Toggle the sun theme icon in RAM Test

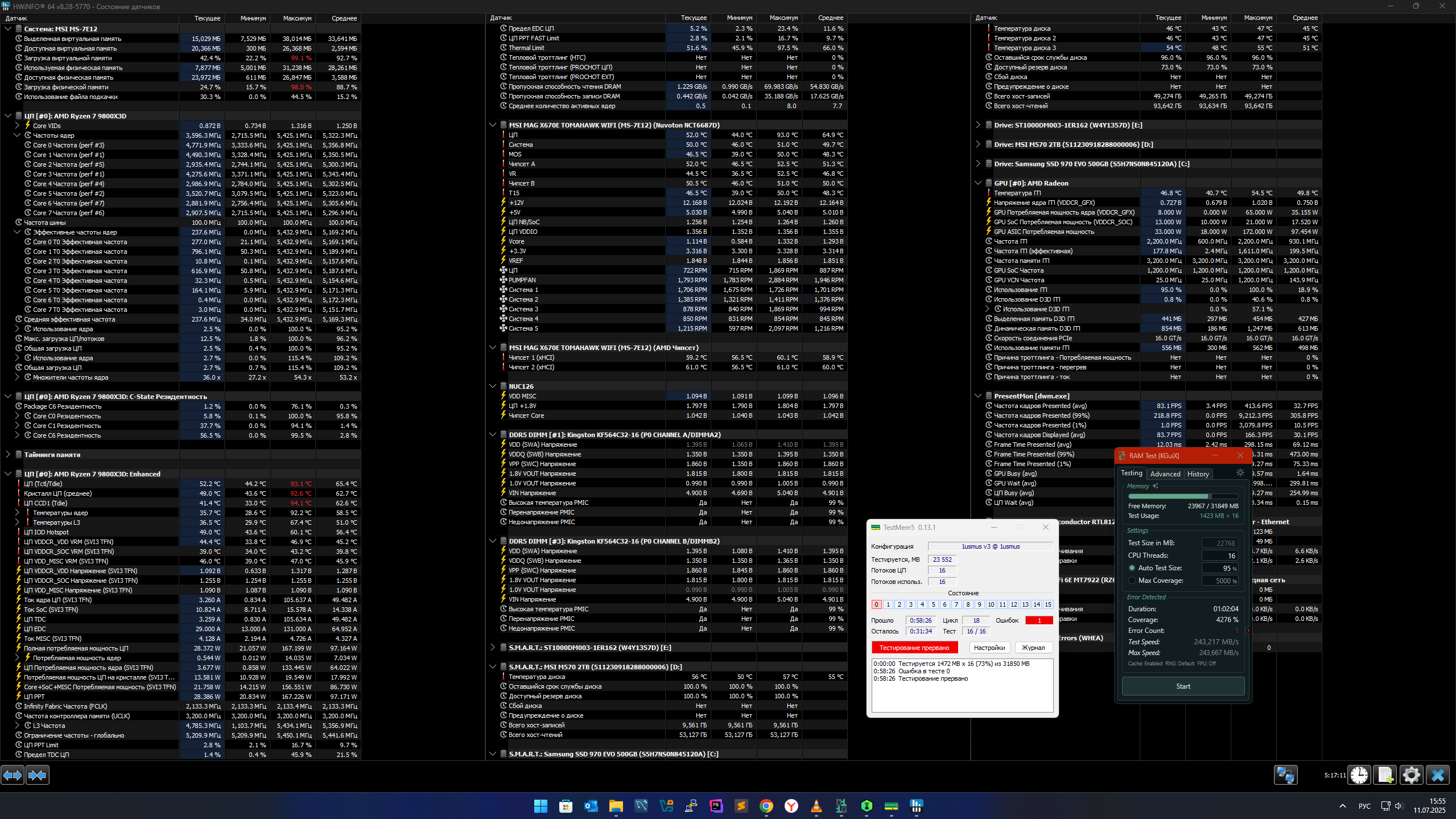coord(1240,472)
